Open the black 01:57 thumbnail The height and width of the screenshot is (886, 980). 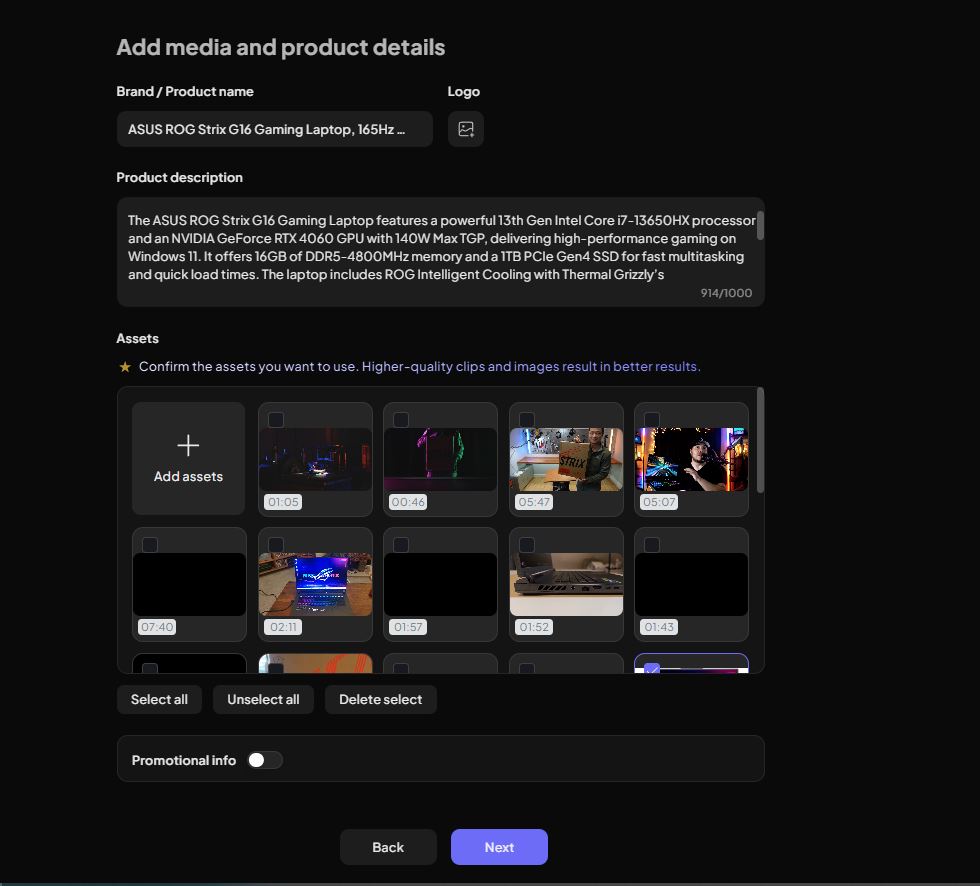click(441, 584)
